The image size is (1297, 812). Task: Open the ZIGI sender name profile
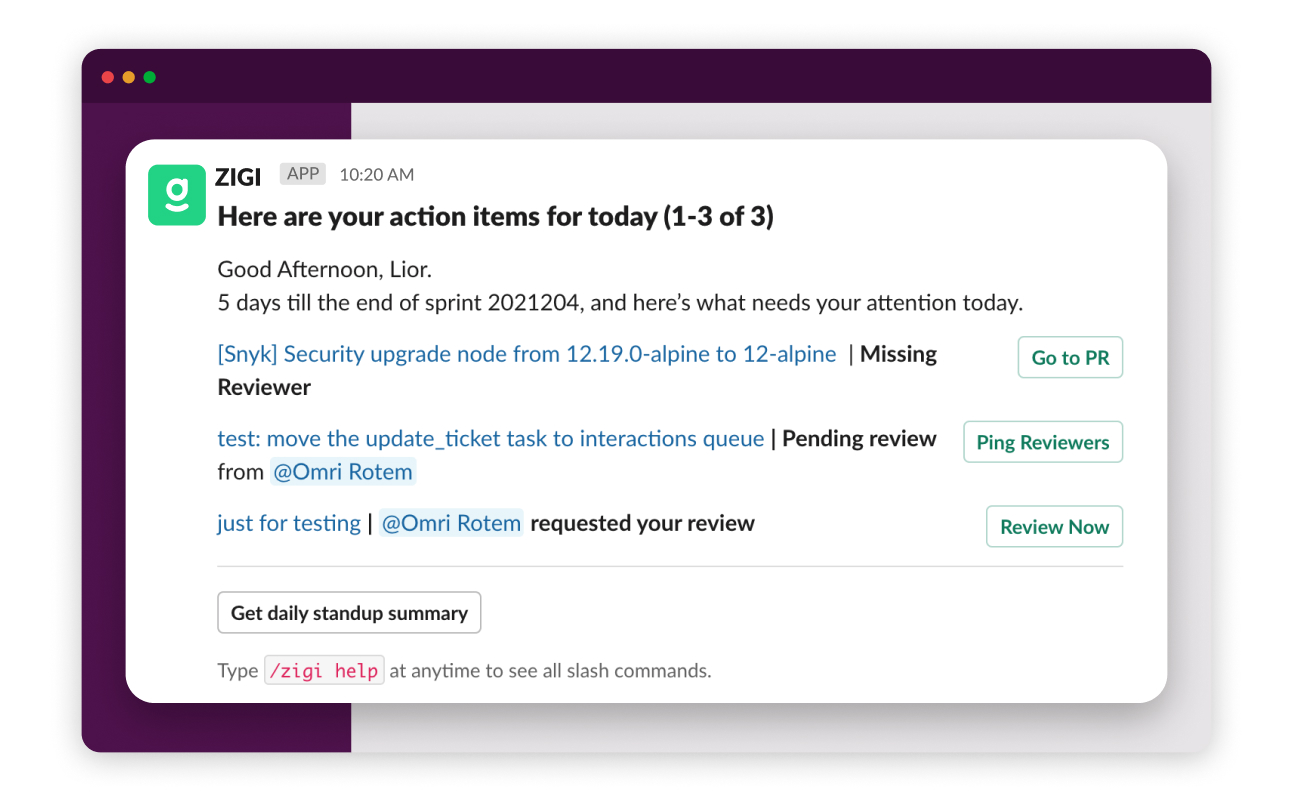coord(238,176)
